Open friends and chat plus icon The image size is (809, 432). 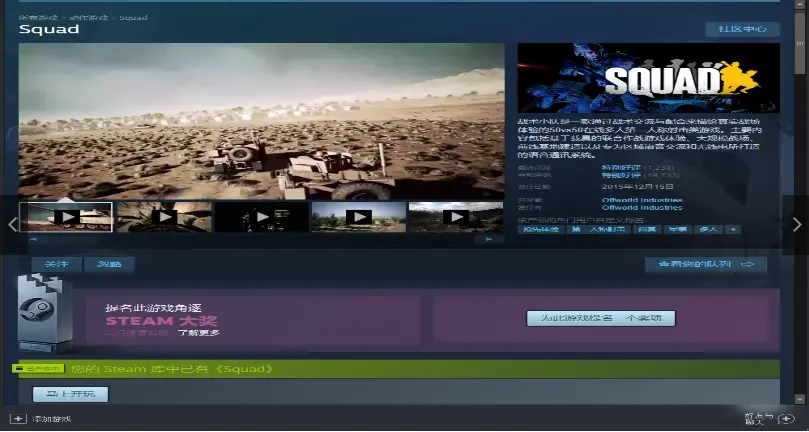point(786,419)
